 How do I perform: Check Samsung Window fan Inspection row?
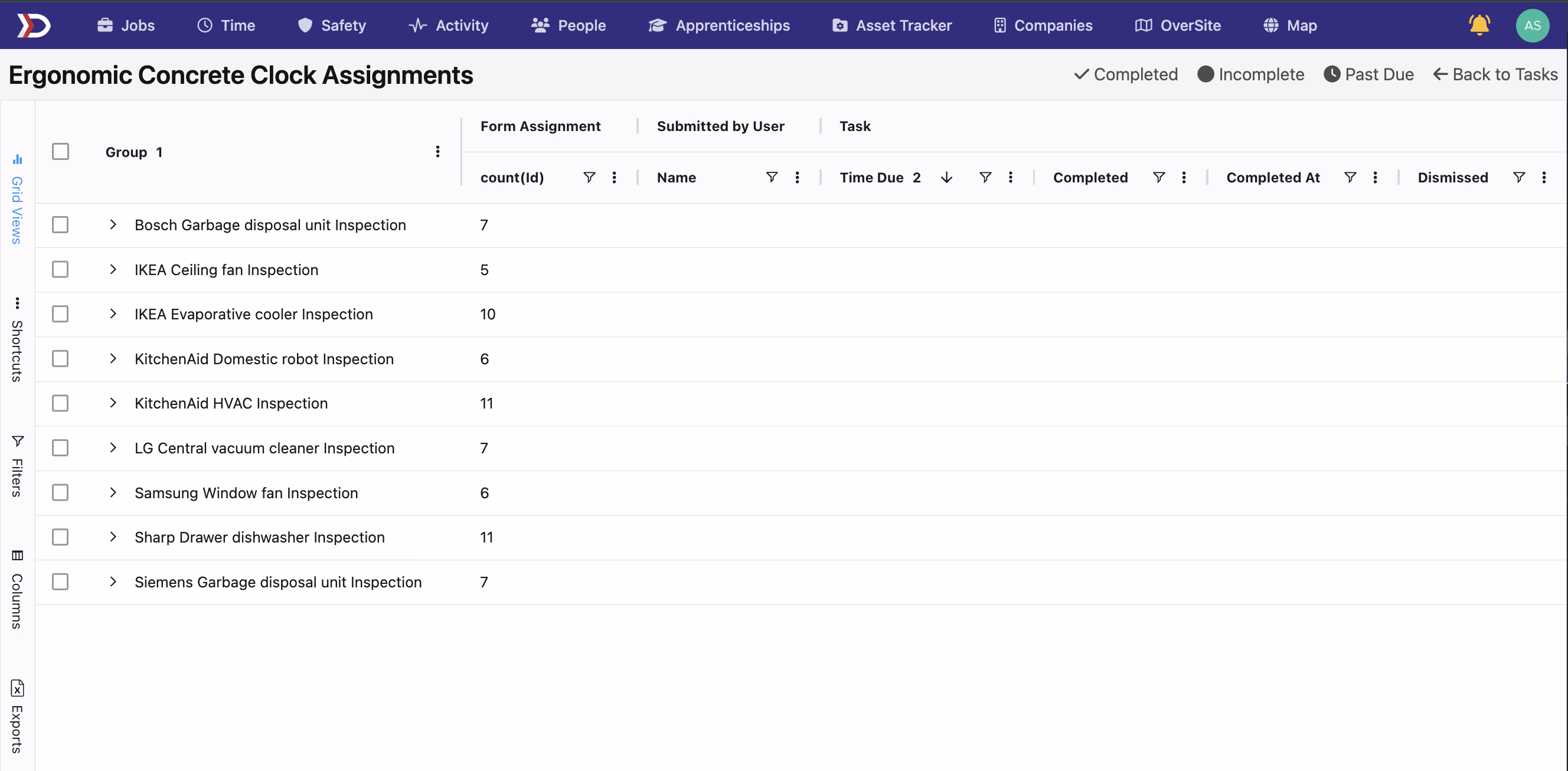pyautogui.click(x=60, y=492)
